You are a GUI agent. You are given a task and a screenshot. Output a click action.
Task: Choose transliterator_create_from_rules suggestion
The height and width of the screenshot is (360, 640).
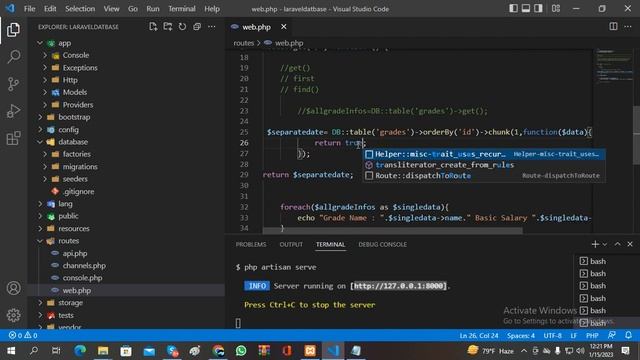(x=484, y=165)
